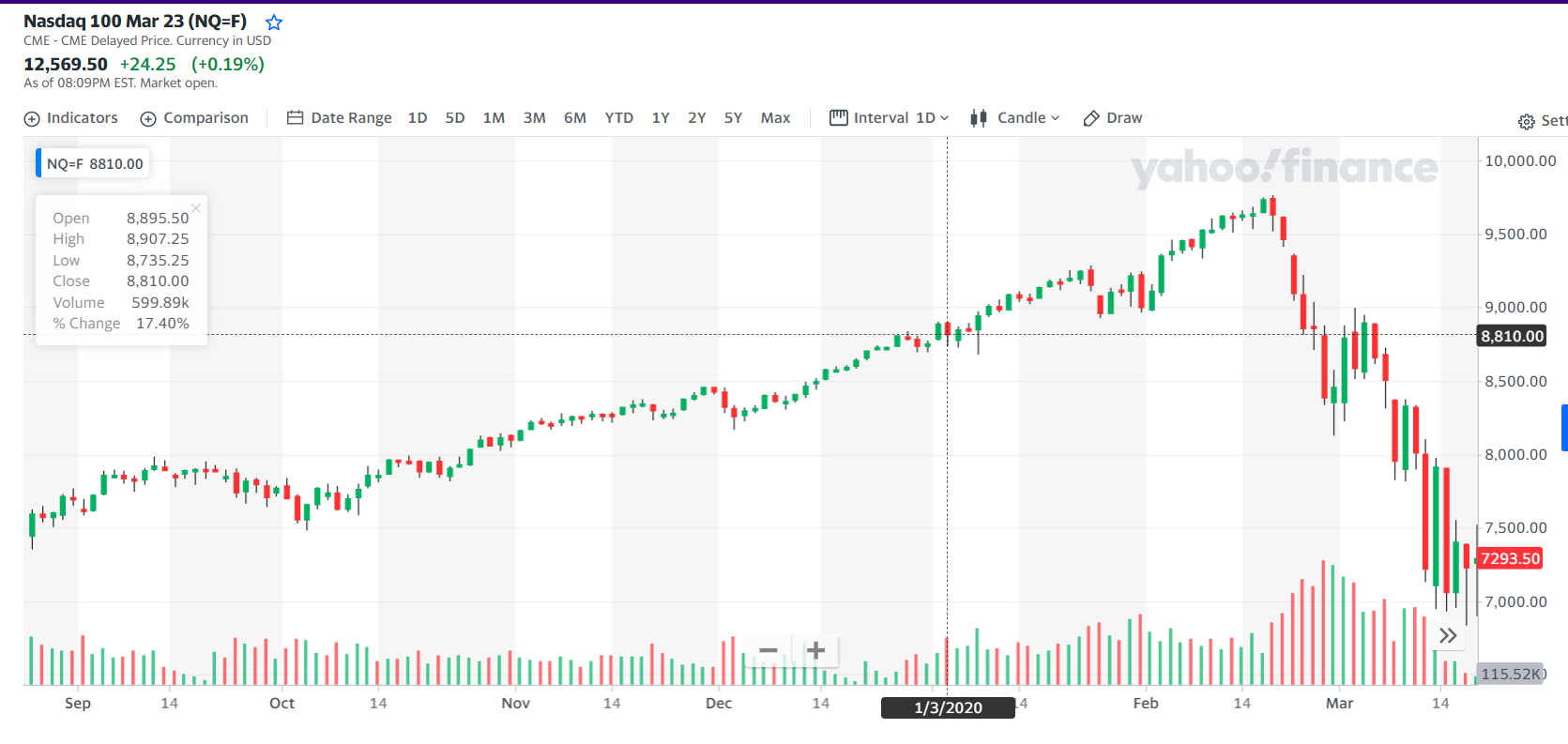The image size is (1568, 744).
Task: Click the 7293.50 current price label
Action: pyautogui.click(x=1511, y=558)
